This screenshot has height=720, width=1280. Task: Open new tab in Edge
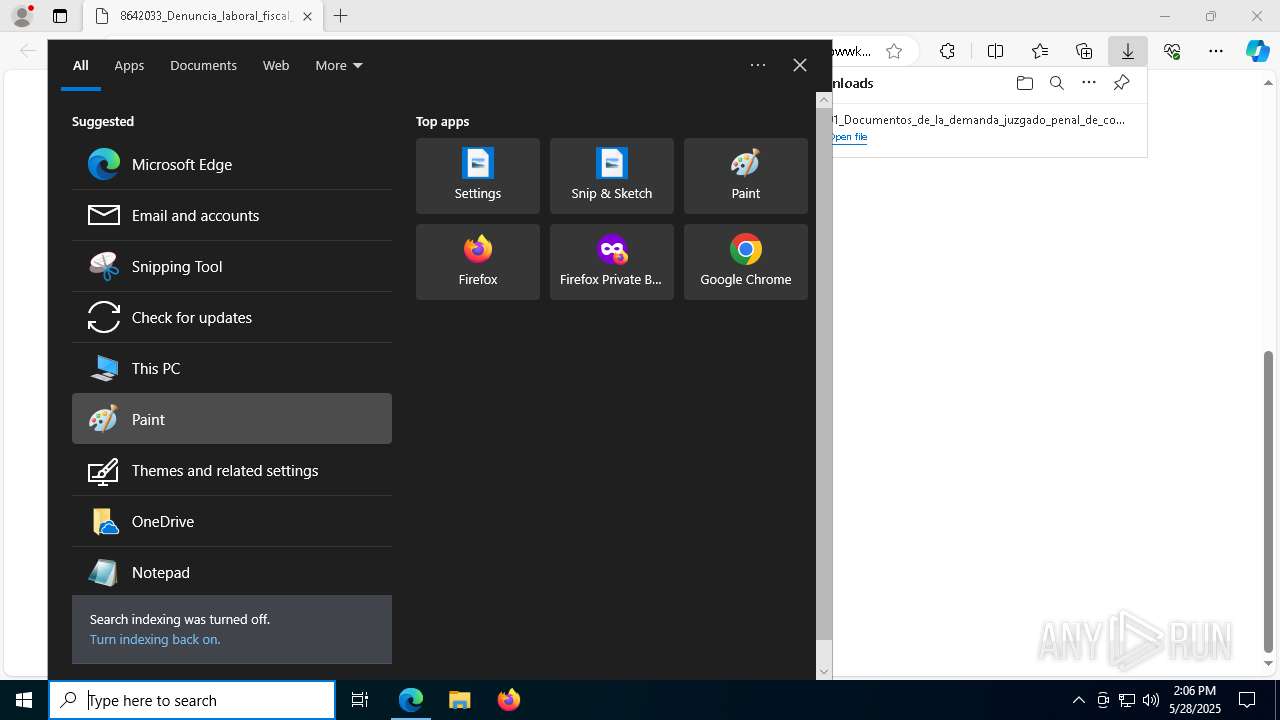(x=341, y=16)
